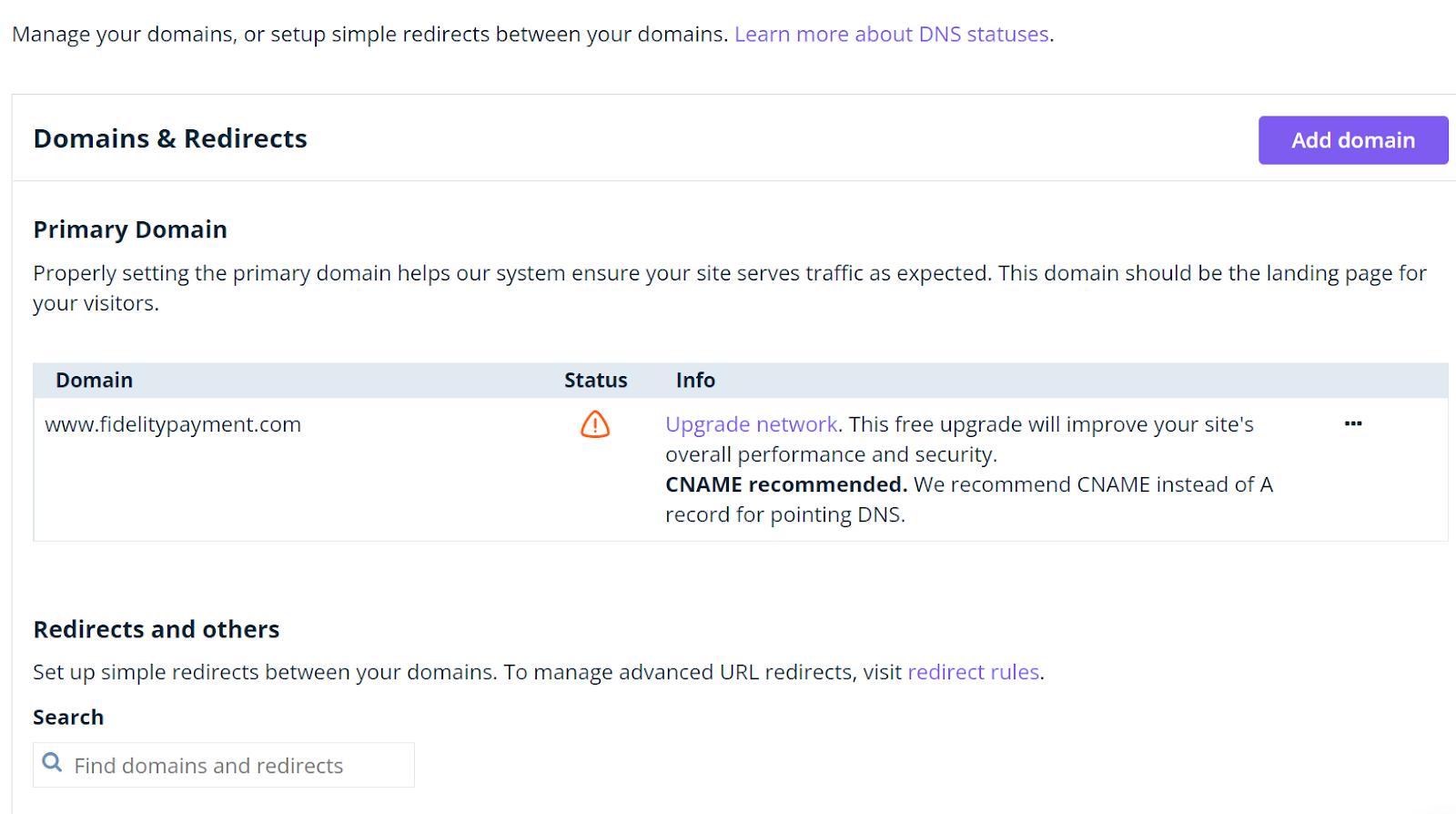Click the primary domain description paragraph
Image resolution: width=1456 pixels, height=814 pixels.
[x=730, y=288]
